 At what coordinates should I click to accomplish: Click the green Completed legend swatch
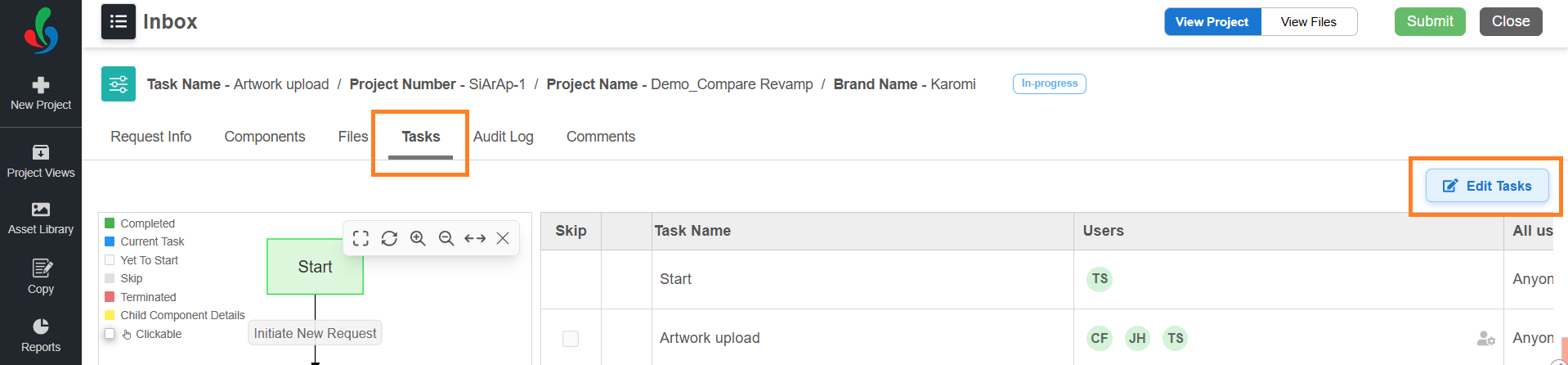[110, 223]
